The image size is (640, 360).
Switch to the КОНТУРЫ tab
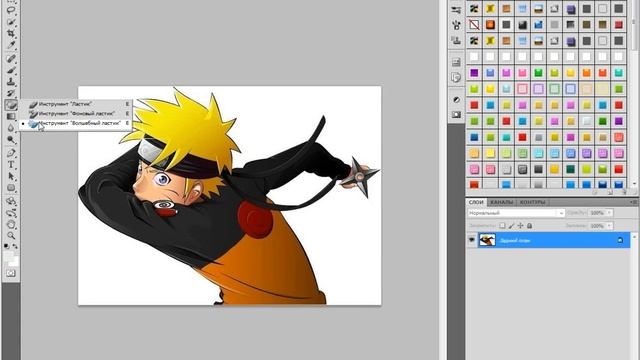point(533,202)
